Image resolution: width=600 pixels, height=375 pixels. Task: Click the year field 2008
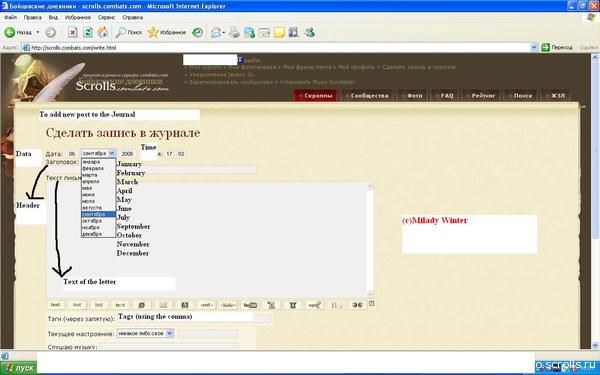[127, 154]
